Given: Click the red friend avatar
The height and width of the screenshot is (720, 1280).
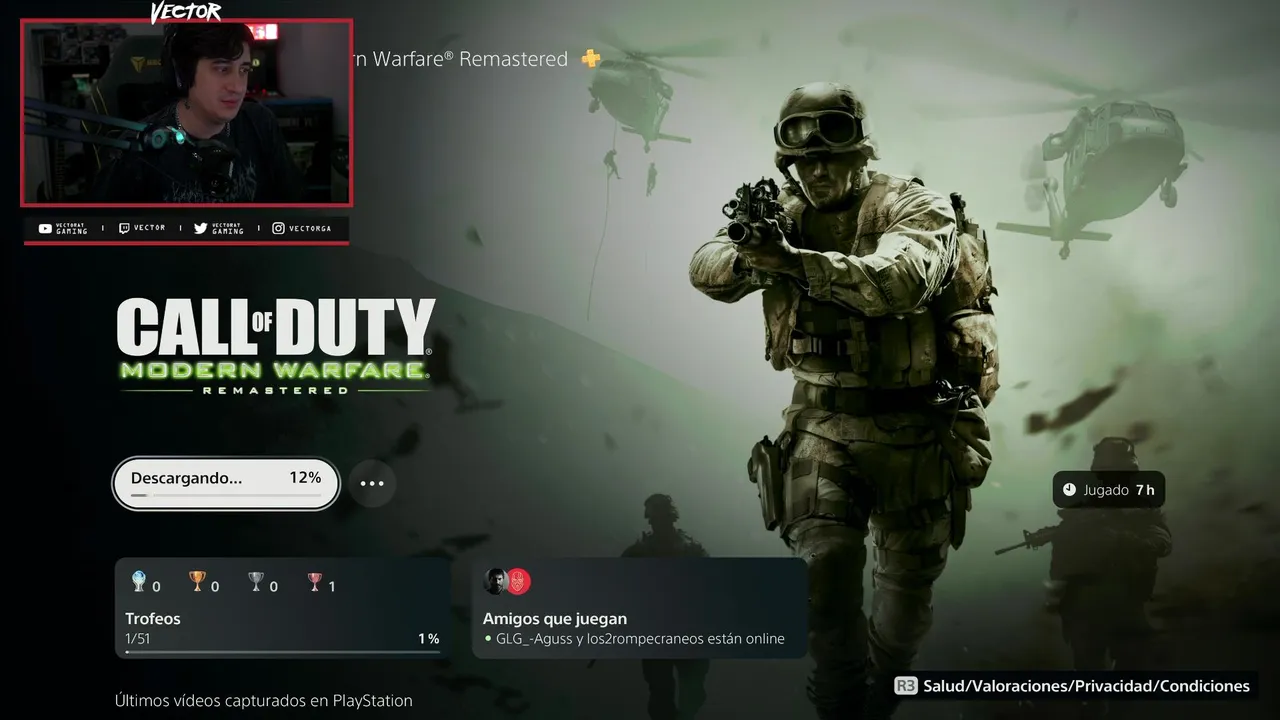Looking at the screenshot, I should 518,581.
